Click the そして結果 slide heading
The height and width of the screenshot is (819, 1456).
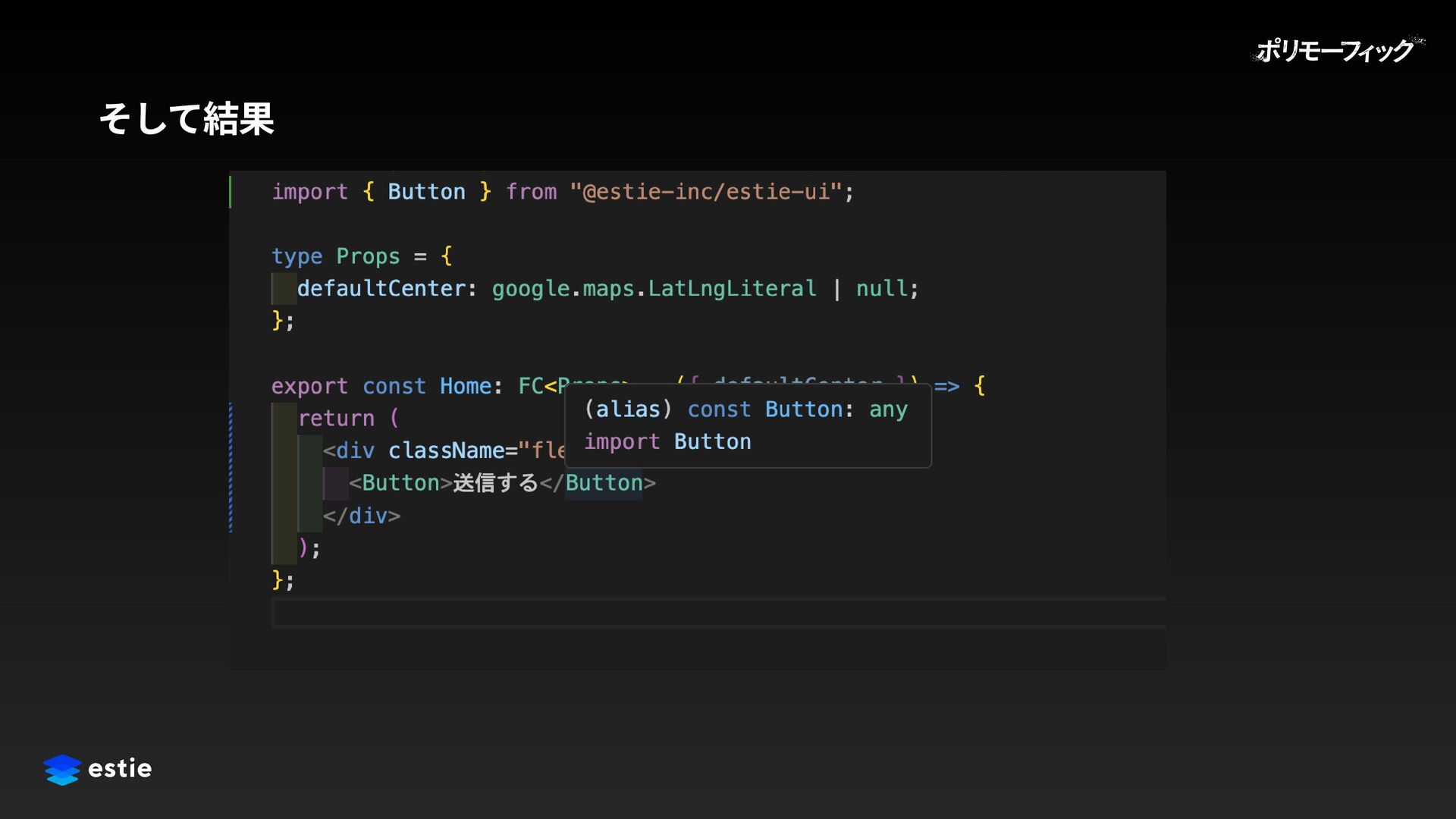click(x=186, y=119)
